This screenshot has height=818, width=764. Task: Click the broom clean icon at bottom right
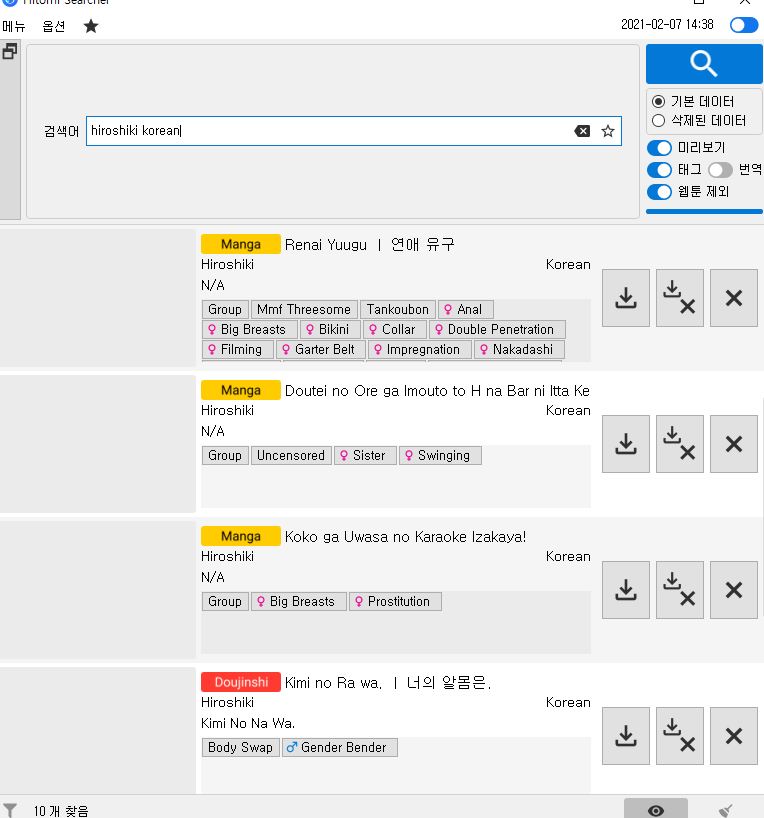click(x=726, y=810)
